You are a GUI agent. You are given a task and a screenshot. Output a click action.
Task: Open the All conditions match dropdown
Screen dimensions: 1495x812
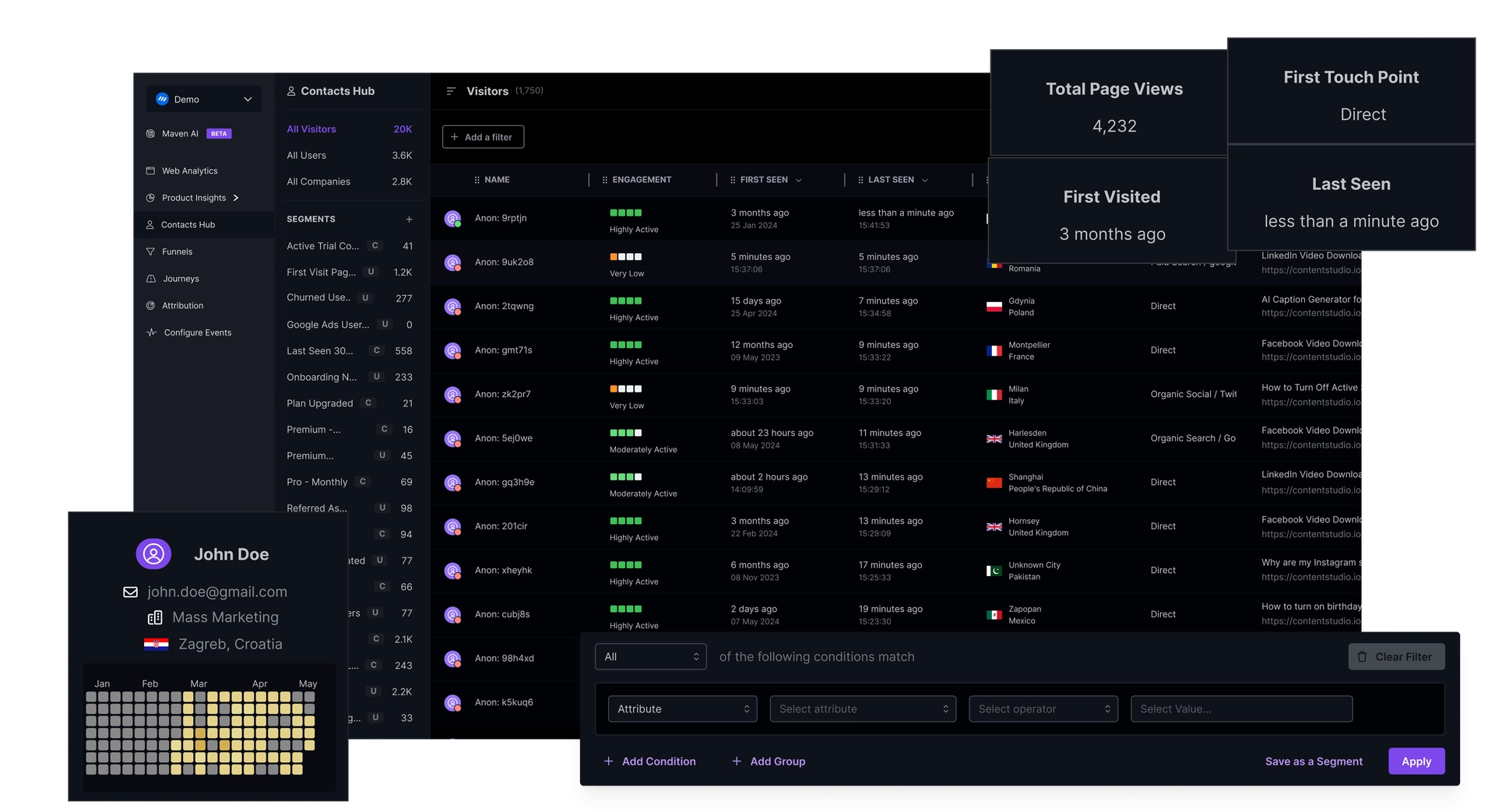click(650, 657)
